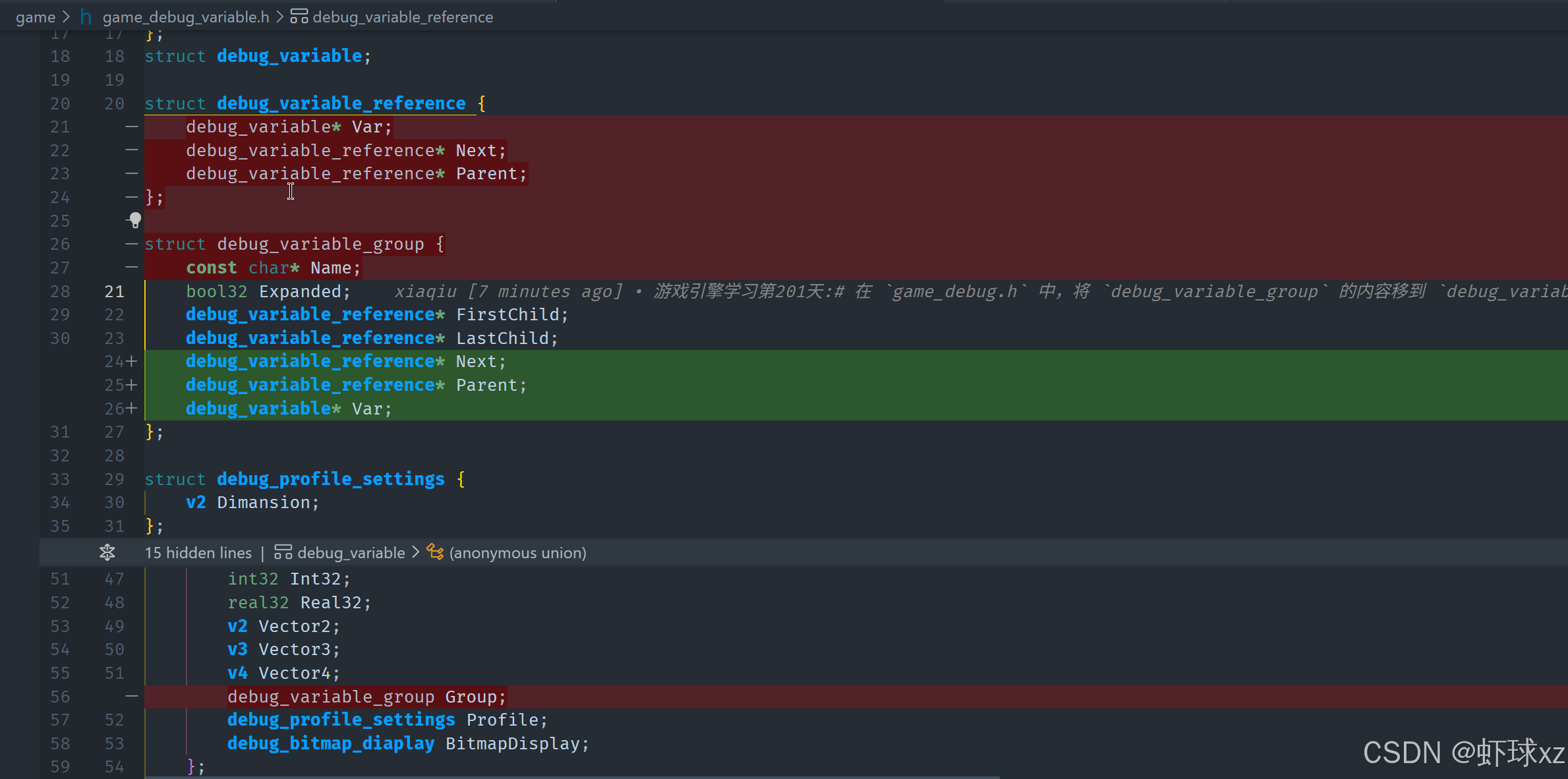Viewport: 1568px width, 779px height.
Task: Jump to (anonymous union) in hidden region bar
Action: 517,552
